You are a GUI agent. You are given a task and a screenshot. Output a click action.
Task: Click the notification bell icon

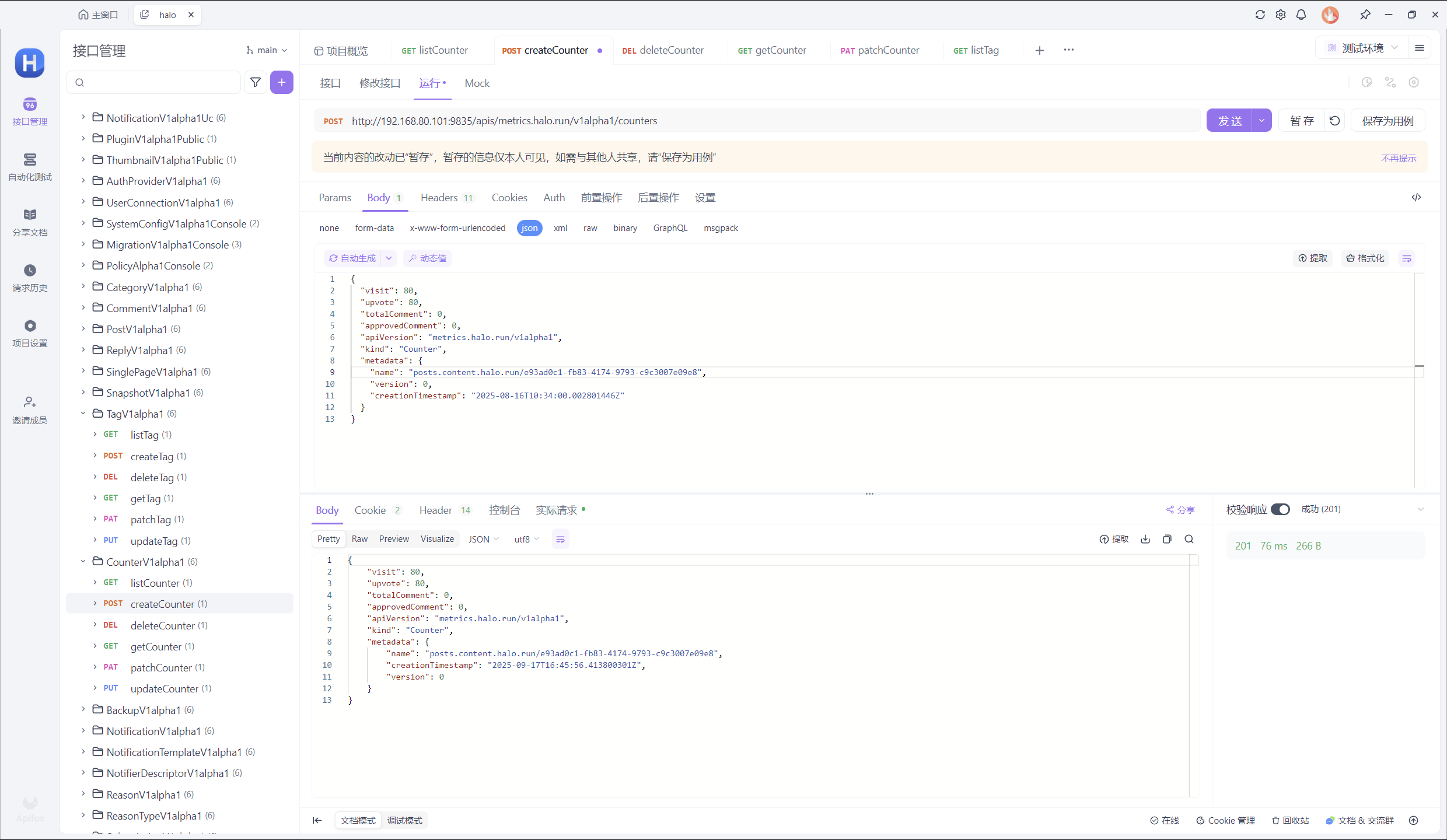pos(1301,15)
